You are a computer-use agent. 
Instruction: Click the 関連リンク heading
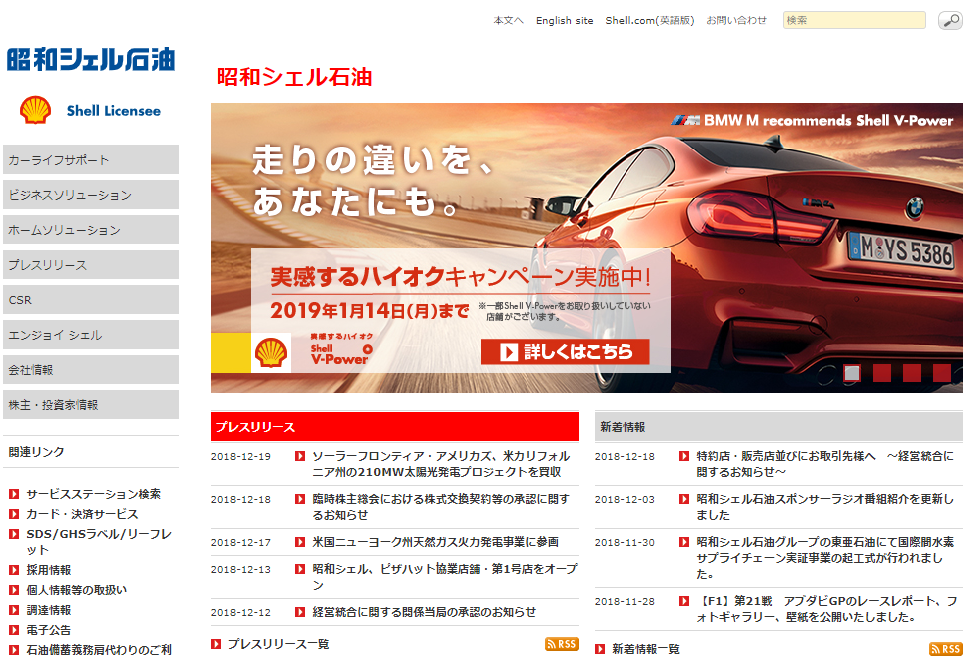coord(36,452)
